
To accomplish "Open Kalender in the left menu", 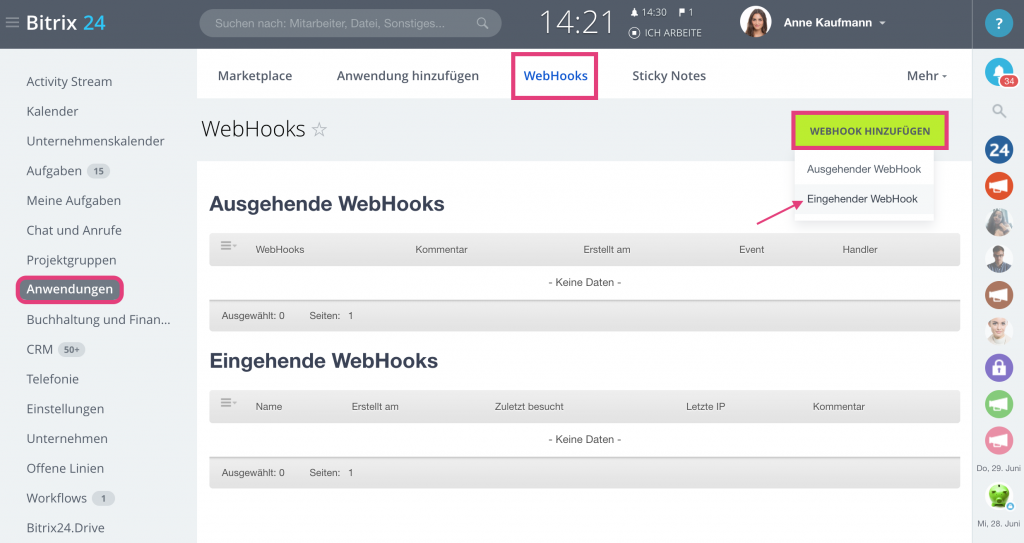I will pos(52,111).
